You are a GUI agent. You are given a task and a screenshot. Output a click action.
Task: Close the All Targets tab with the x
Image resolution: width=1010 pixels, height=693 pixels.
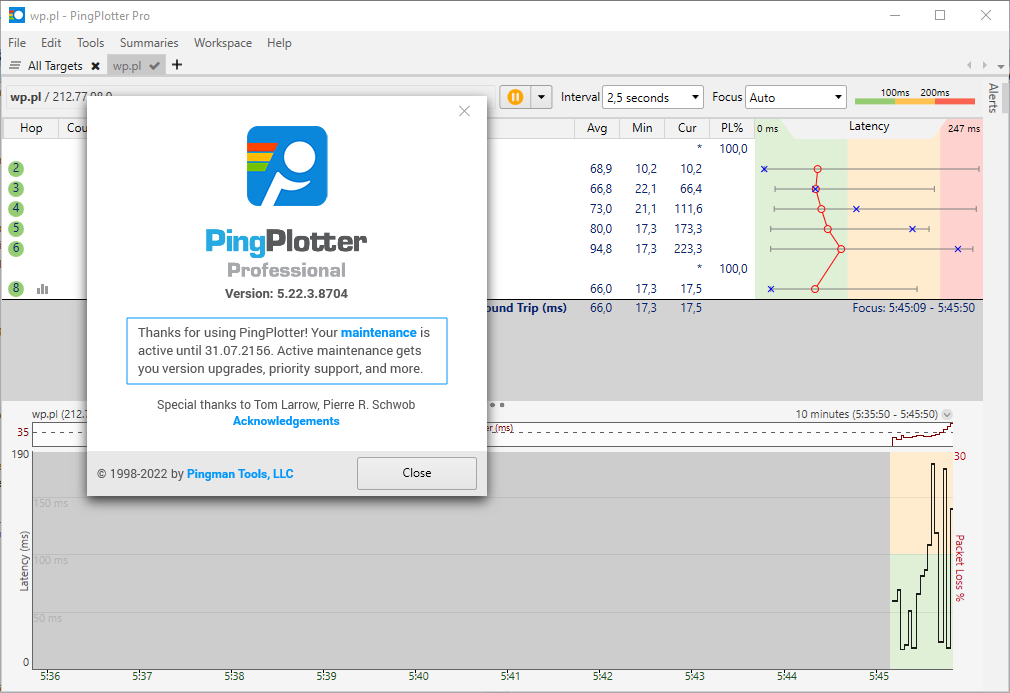coord(95,66)
